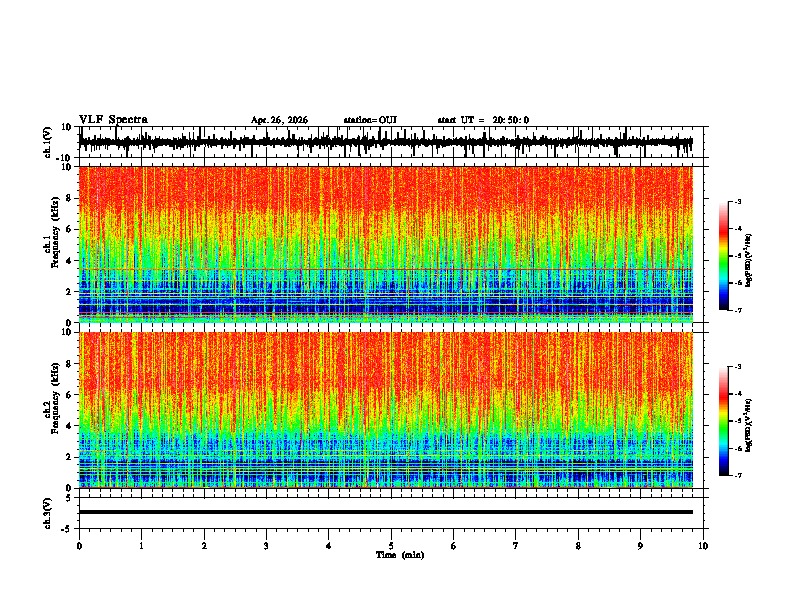The image size is (792, 612).
Task: Click the start UT 20:50:0 label
Action: tap(483, 120)
